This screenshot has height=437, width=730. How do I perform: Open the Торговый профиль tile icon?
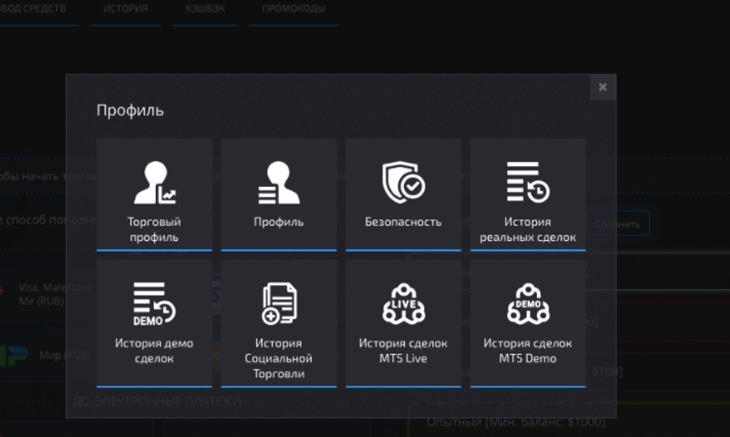(x=154, y=182)
